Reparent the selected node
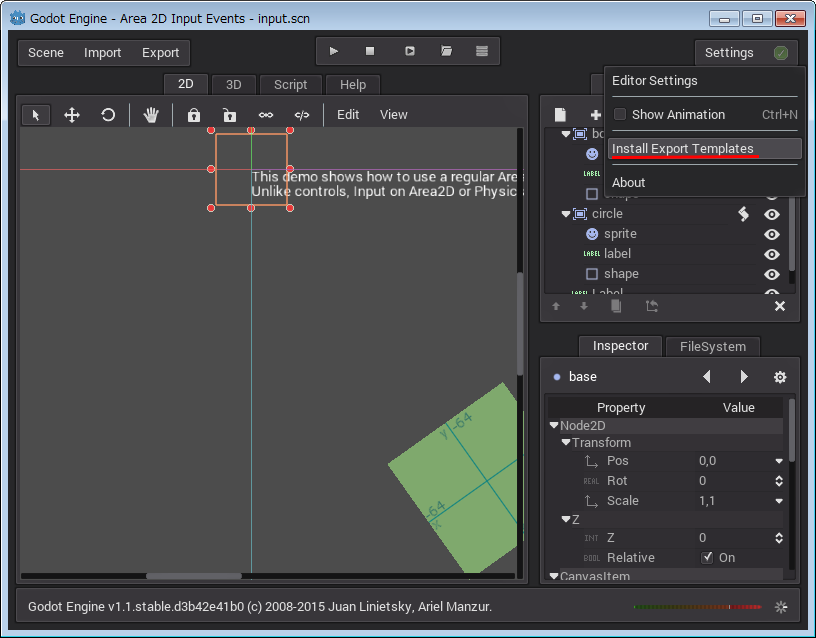 (x=652, y=306)
